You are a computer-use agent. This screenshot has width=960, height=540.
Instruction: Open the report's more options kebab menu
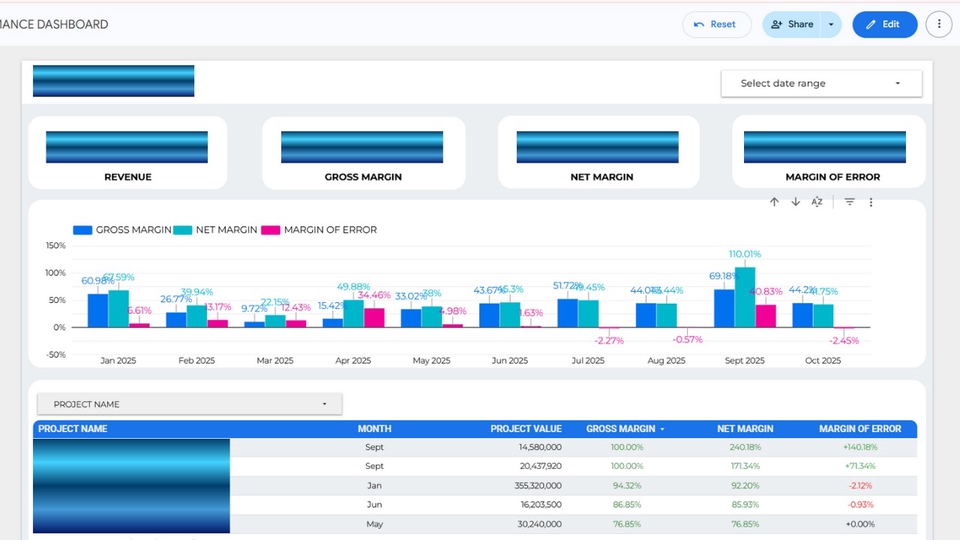[939, 24]
